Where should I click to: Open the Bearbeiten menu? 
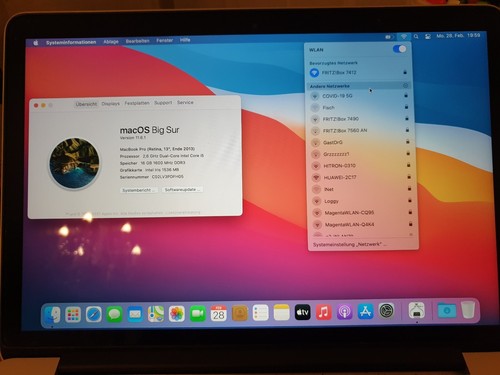(137, 41)
